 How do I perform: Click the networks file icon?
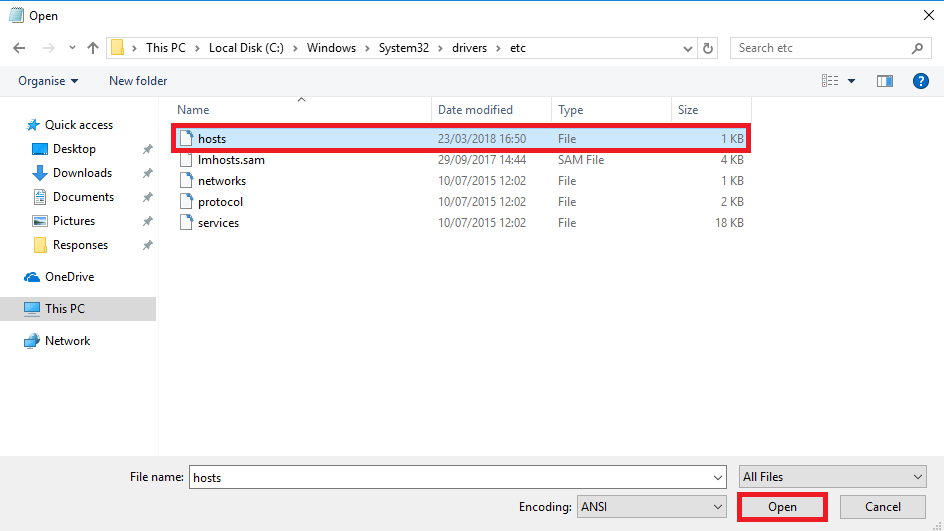[187, 181]
